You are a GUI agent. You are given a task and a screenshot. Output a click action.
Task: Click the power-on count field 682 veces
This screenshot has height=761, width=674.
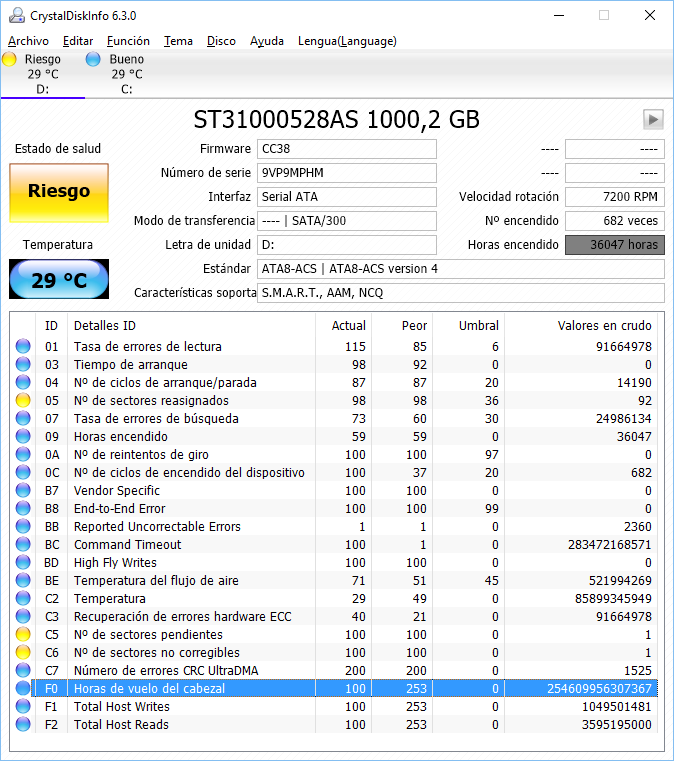pyautogui.click(x=614, y=221)
